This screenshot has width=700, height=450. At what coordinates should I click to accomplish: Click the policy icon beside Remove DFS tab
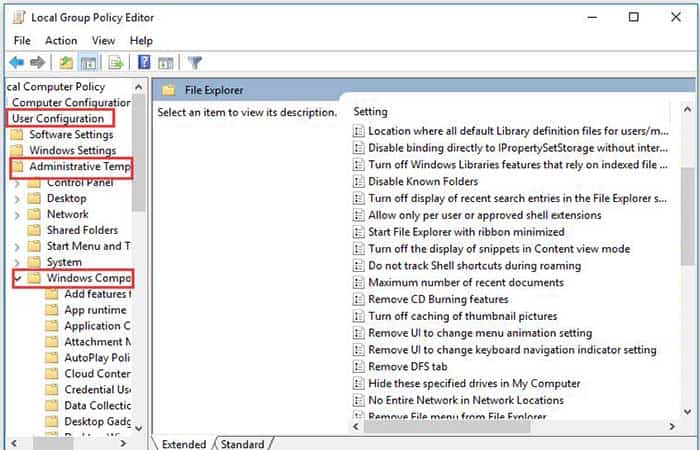point(358,367)
